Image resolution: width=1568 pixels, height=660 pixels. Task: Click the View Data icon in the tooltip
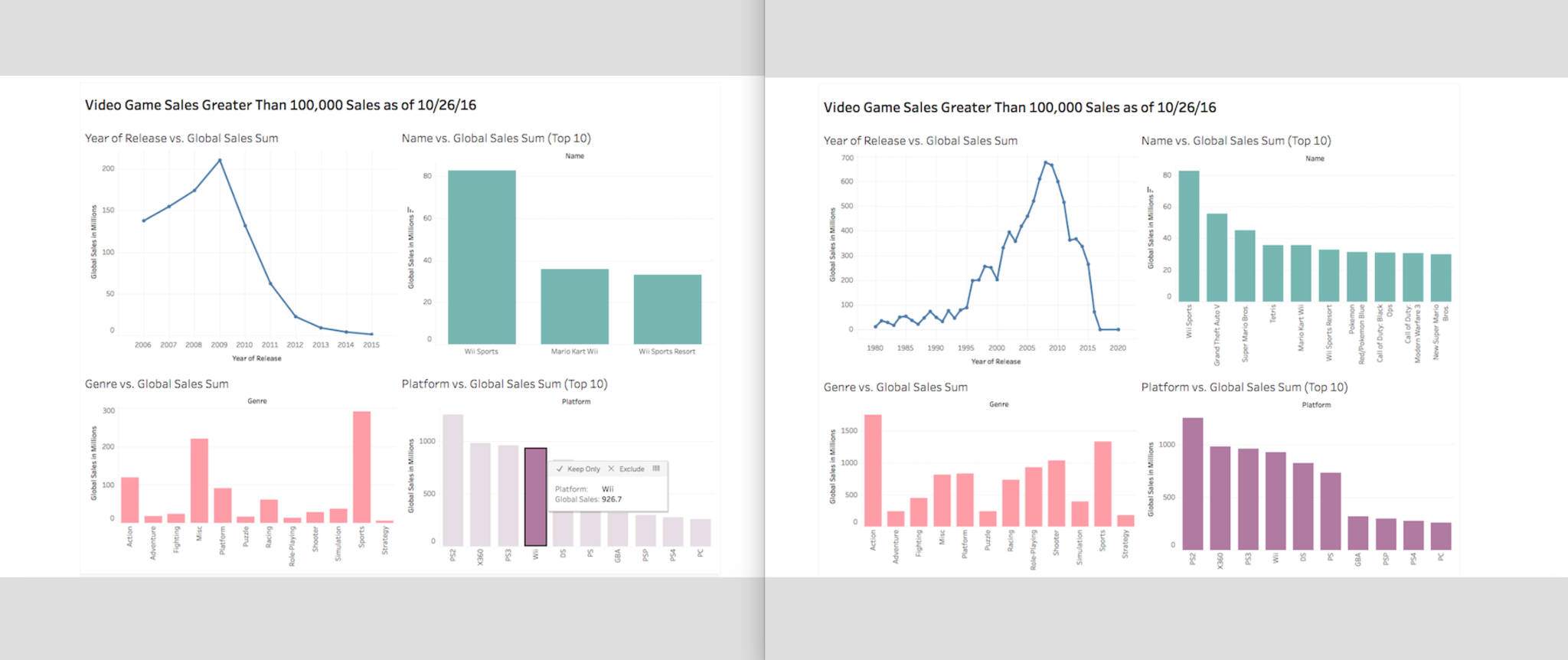tap(656, 469)
